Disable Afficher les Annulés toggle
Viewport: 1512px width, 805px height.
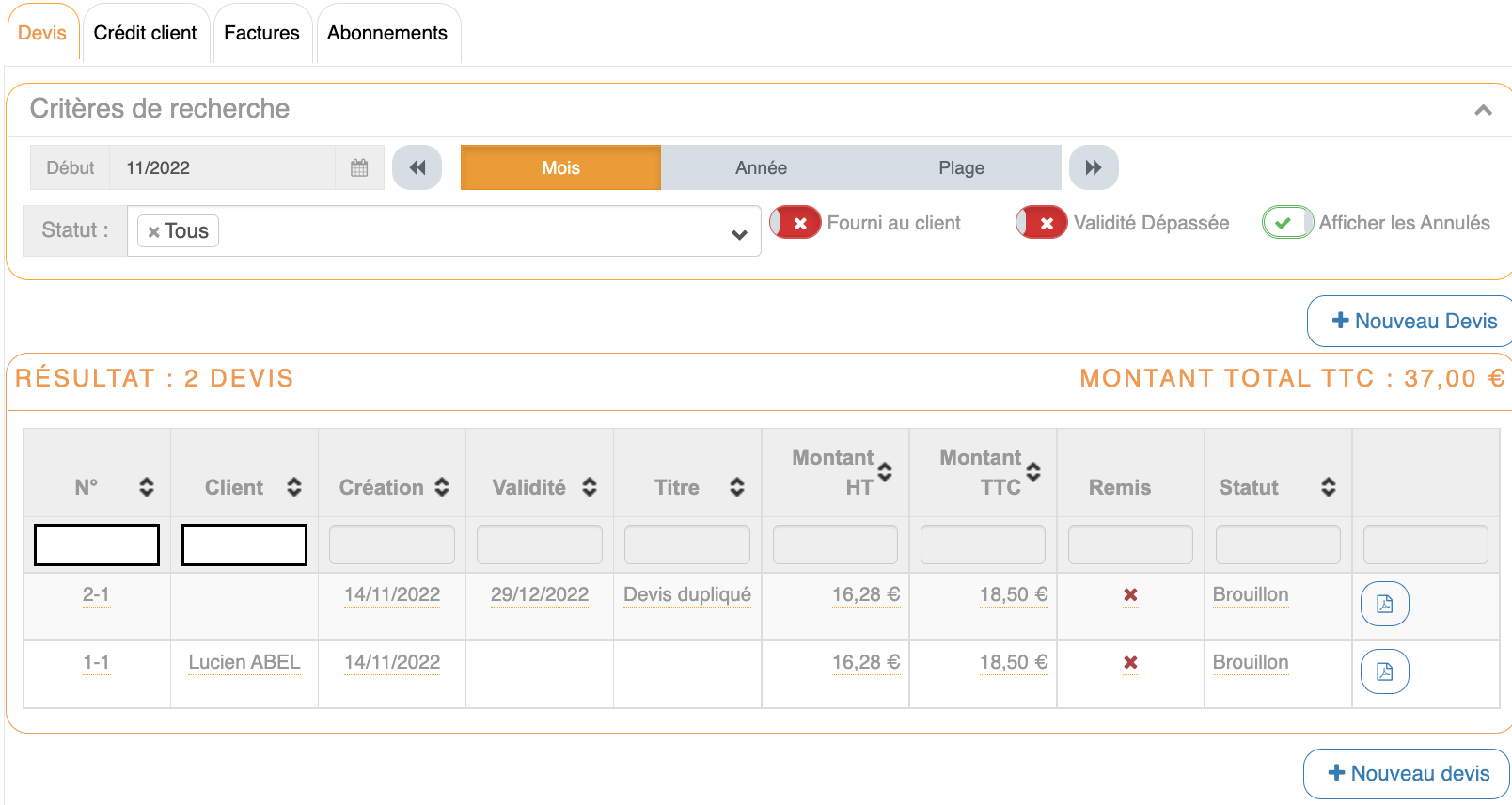pos(1287,223)
